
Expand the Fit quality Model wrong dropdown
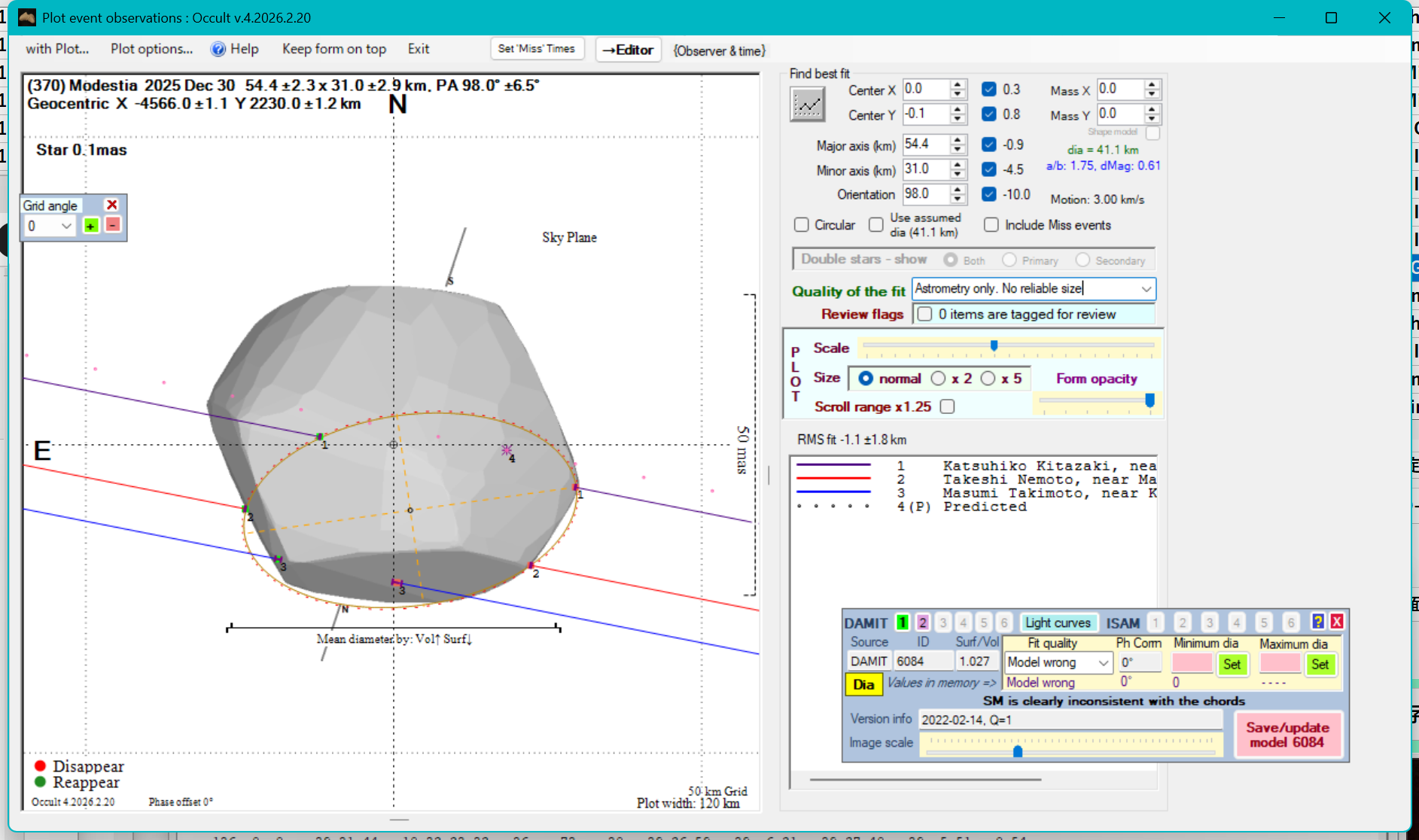1103,663
